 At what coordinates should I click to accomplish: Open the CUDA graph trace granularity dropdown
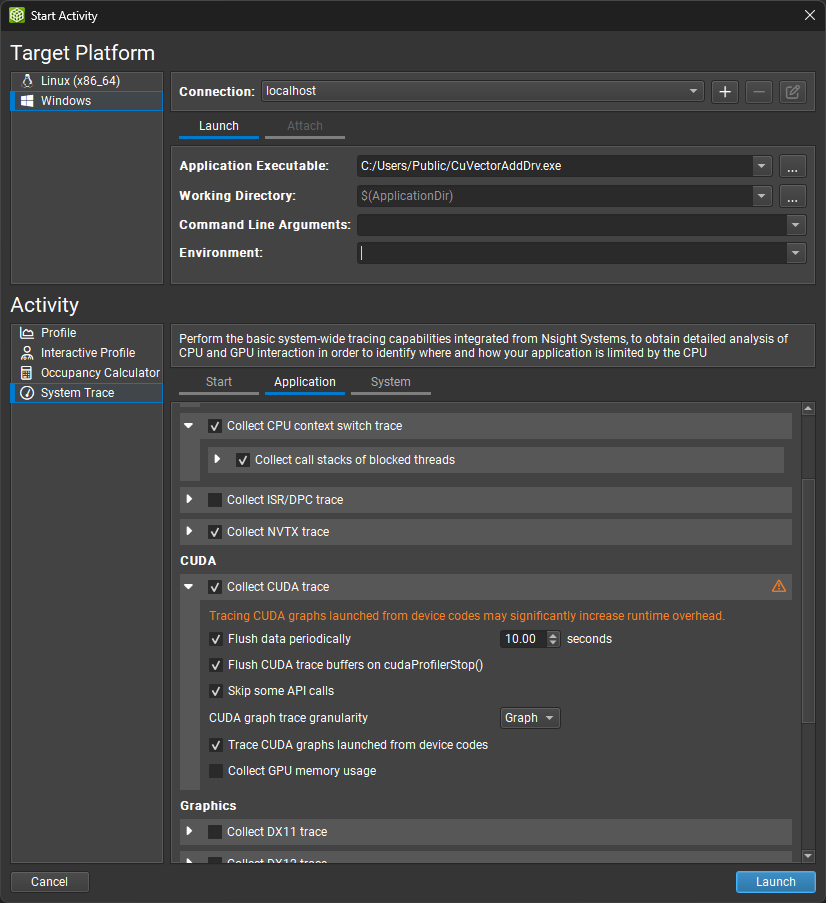pyautogui.click(x=529, y=717)
